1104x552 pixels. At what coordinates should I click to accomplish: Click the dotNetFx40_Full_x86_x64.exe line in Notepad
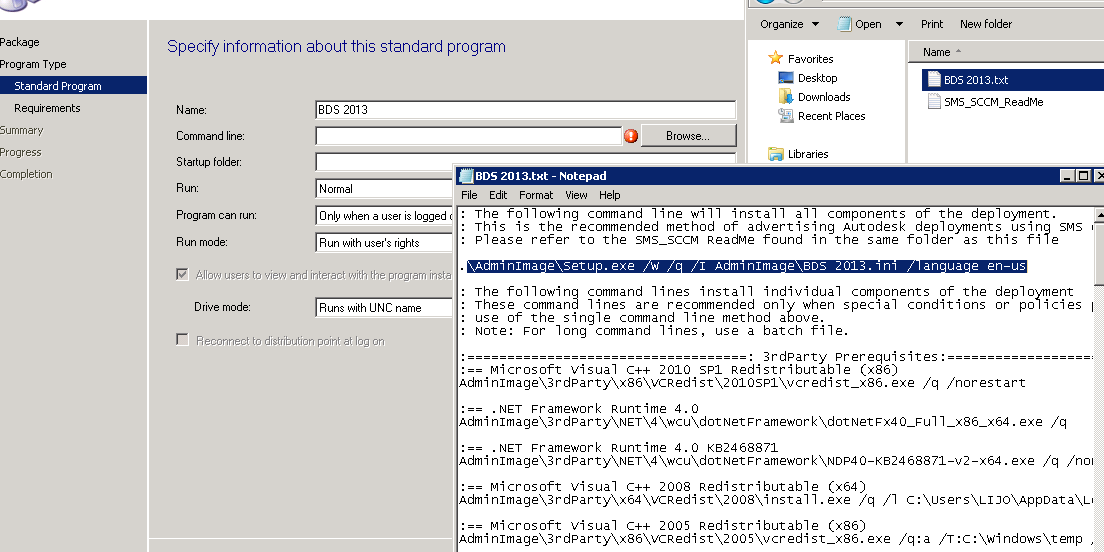point(763,422)
